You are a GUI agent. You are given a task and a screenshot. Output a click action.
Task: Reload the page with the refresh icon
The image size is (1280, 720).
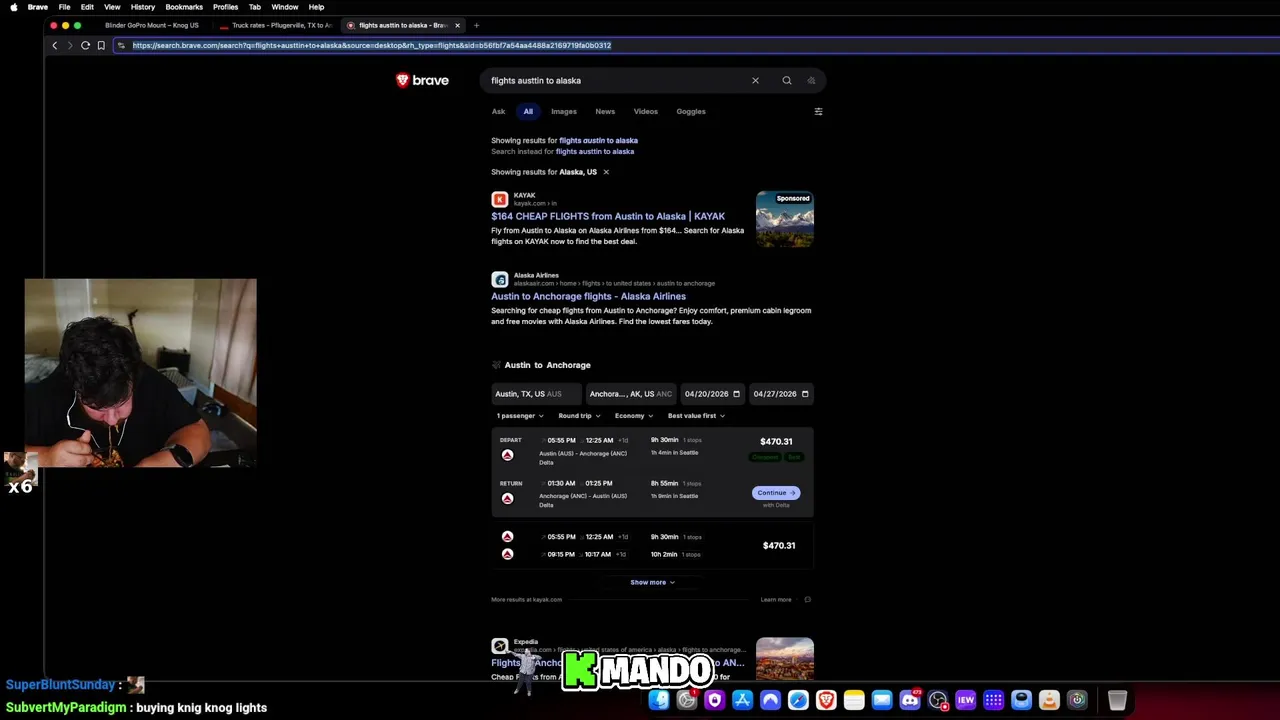85,45
